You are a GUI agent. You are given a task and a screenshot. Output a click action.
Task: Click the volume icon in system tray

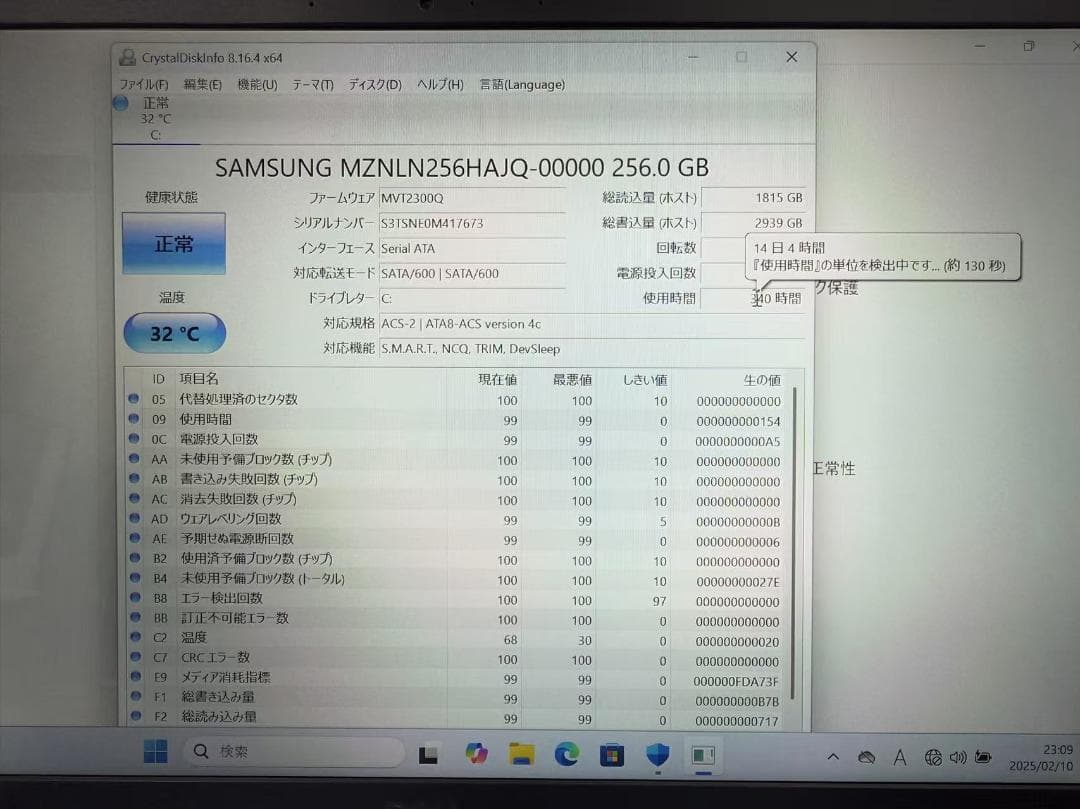(957, 758)
